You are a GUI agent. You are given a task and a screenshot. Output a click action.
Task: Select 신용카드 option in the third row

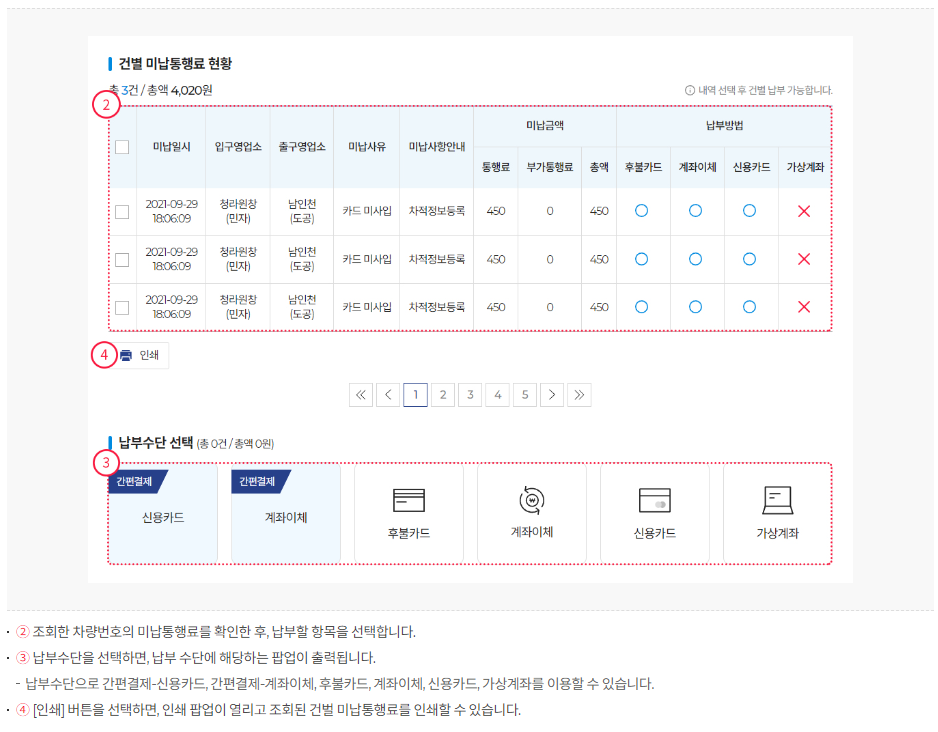click(x=750, y=307)
